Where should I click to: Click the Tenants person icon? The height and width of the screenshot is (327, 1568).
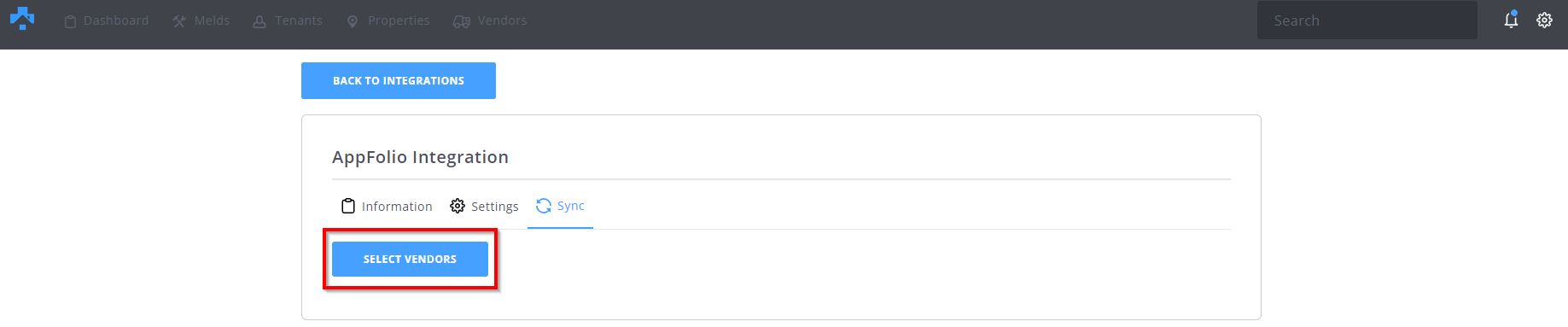[x=259, y=21]
